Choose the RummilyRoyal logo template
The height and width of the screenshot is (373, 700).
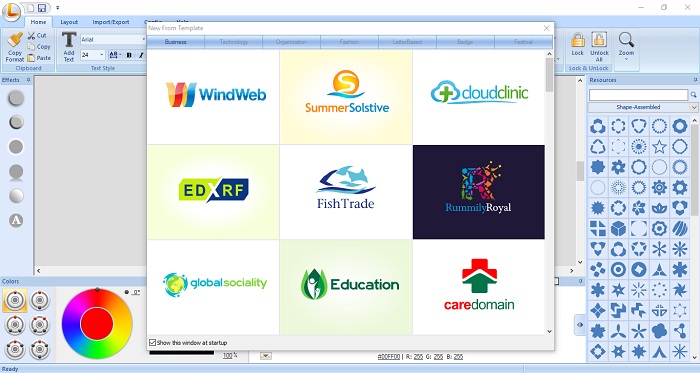[x=479, y=192]
